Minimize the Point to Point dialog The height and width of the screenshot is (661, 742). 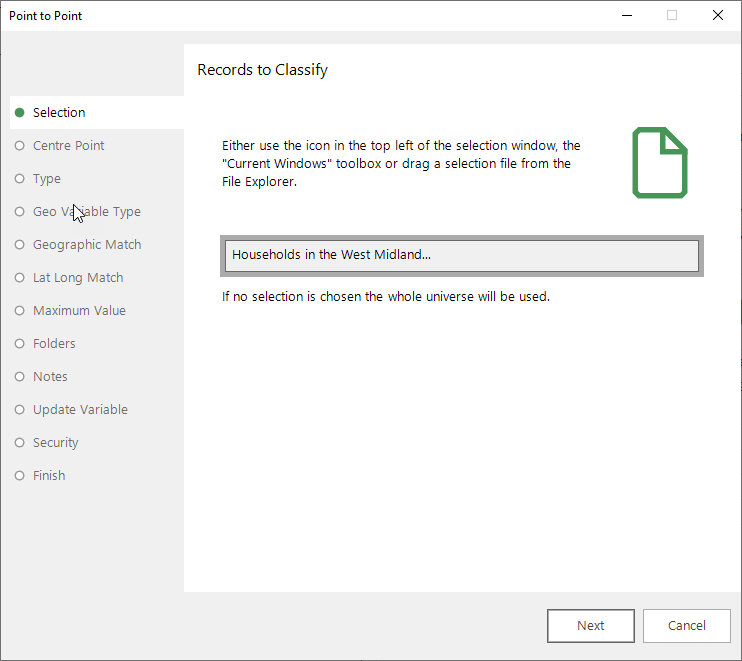(627, 16)
